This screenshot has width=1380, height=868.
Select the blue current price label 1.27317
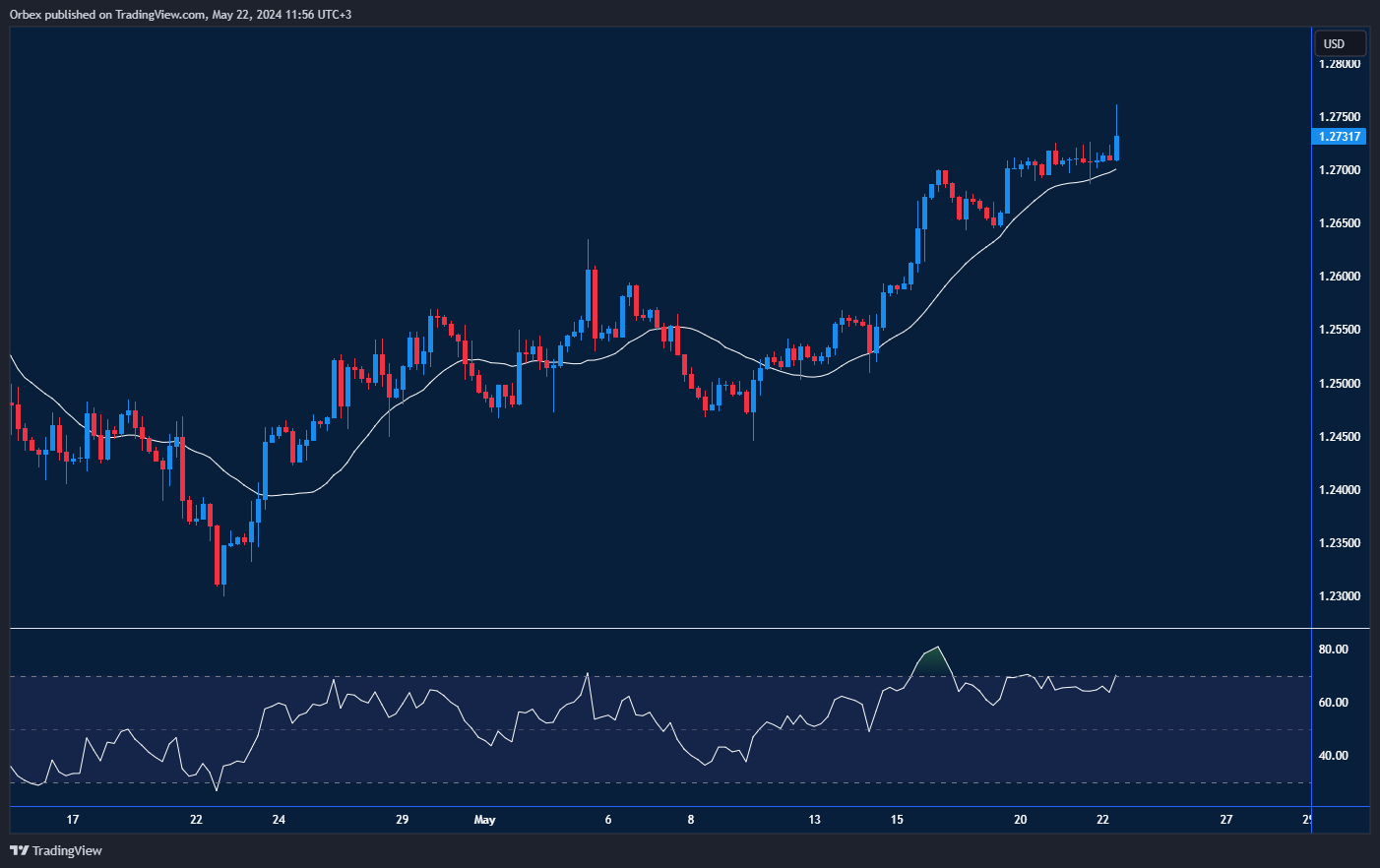(1338, 137)
